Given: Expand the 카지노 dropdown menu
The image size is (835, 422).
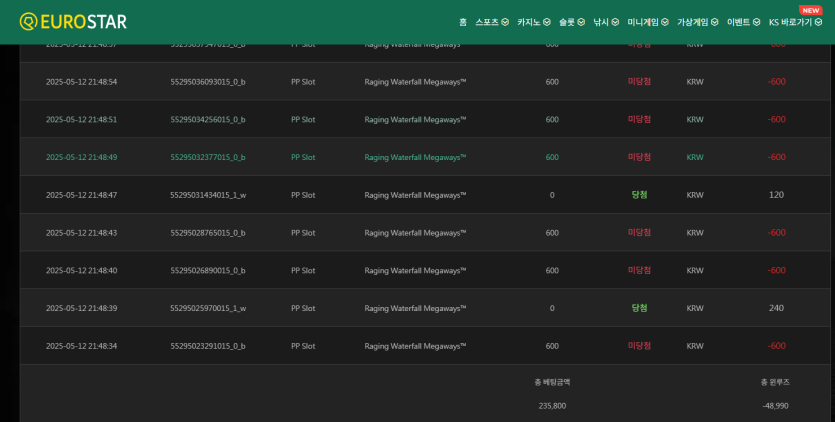Looking at the screenshot, I should pyautogui.click(x=533, y=22).
